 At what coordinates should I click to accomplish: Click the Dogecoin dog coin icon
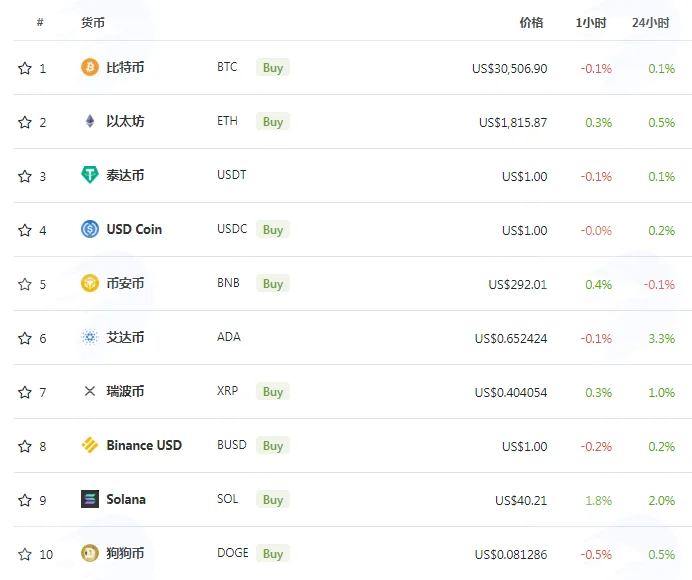tap(90, 553)
